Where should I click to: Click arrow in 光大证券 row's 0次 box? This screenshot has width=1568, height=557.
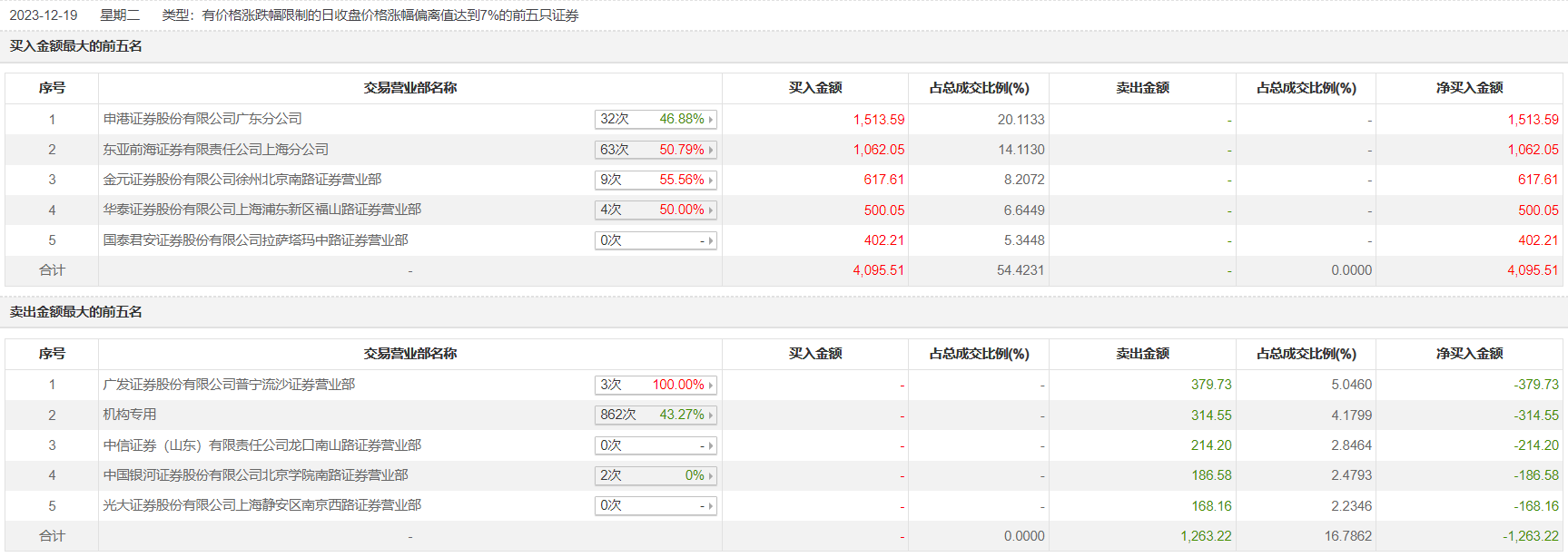click(x=711, y=506)
